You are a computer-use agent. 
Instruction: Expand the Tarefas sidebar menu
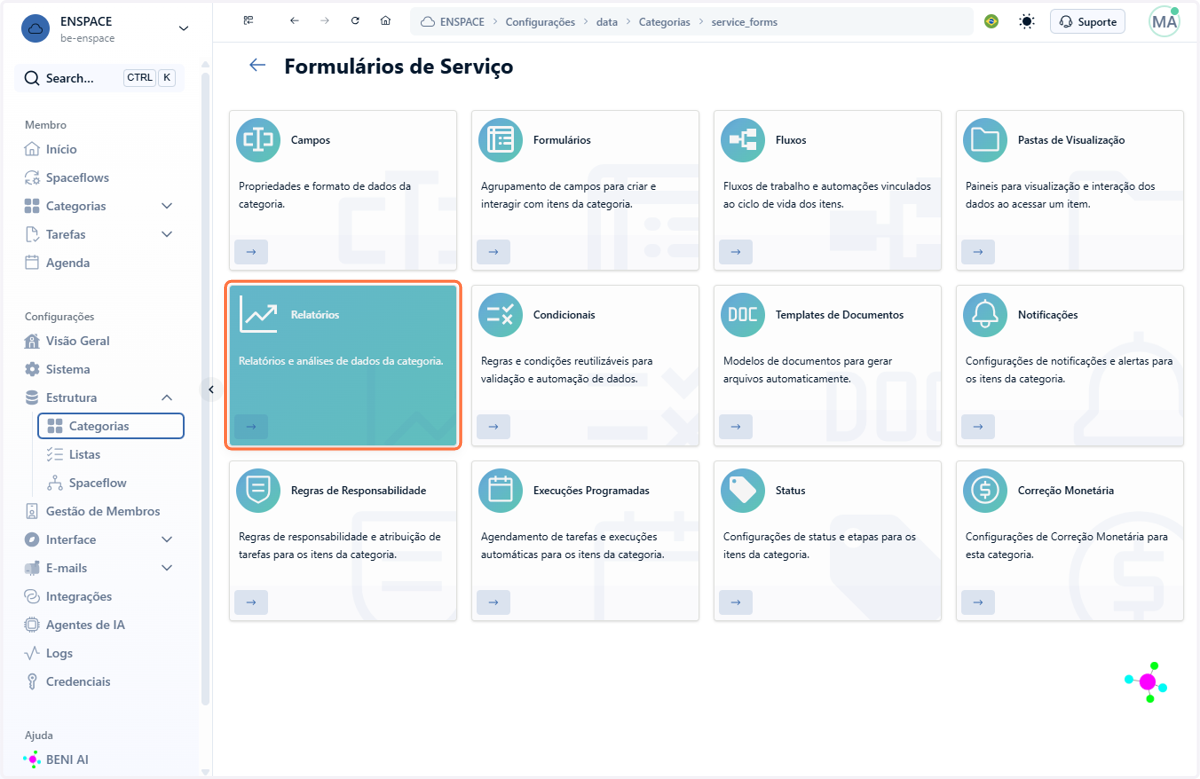coord(167,234)
